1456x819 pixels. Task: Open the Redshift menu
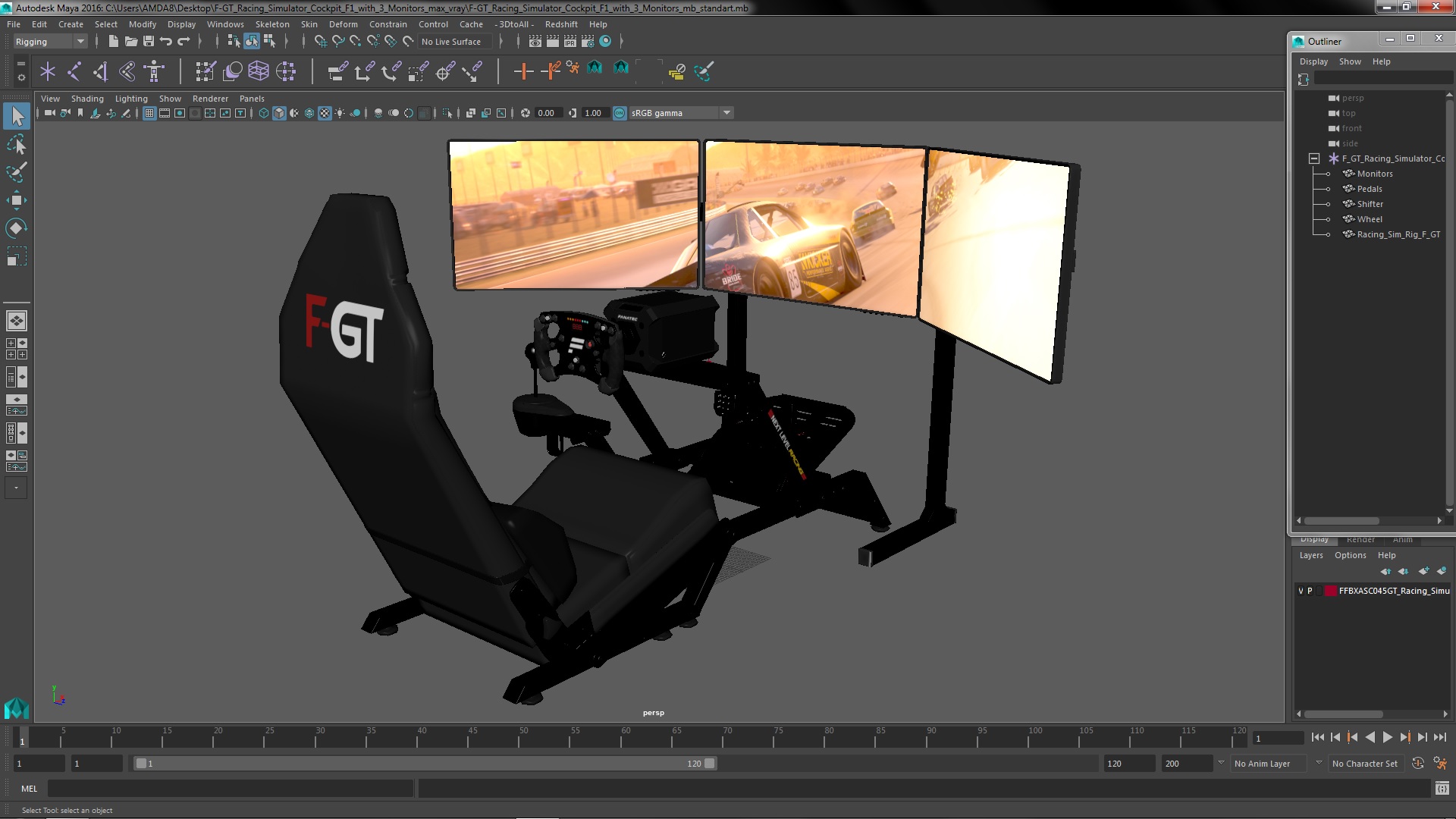561,24
